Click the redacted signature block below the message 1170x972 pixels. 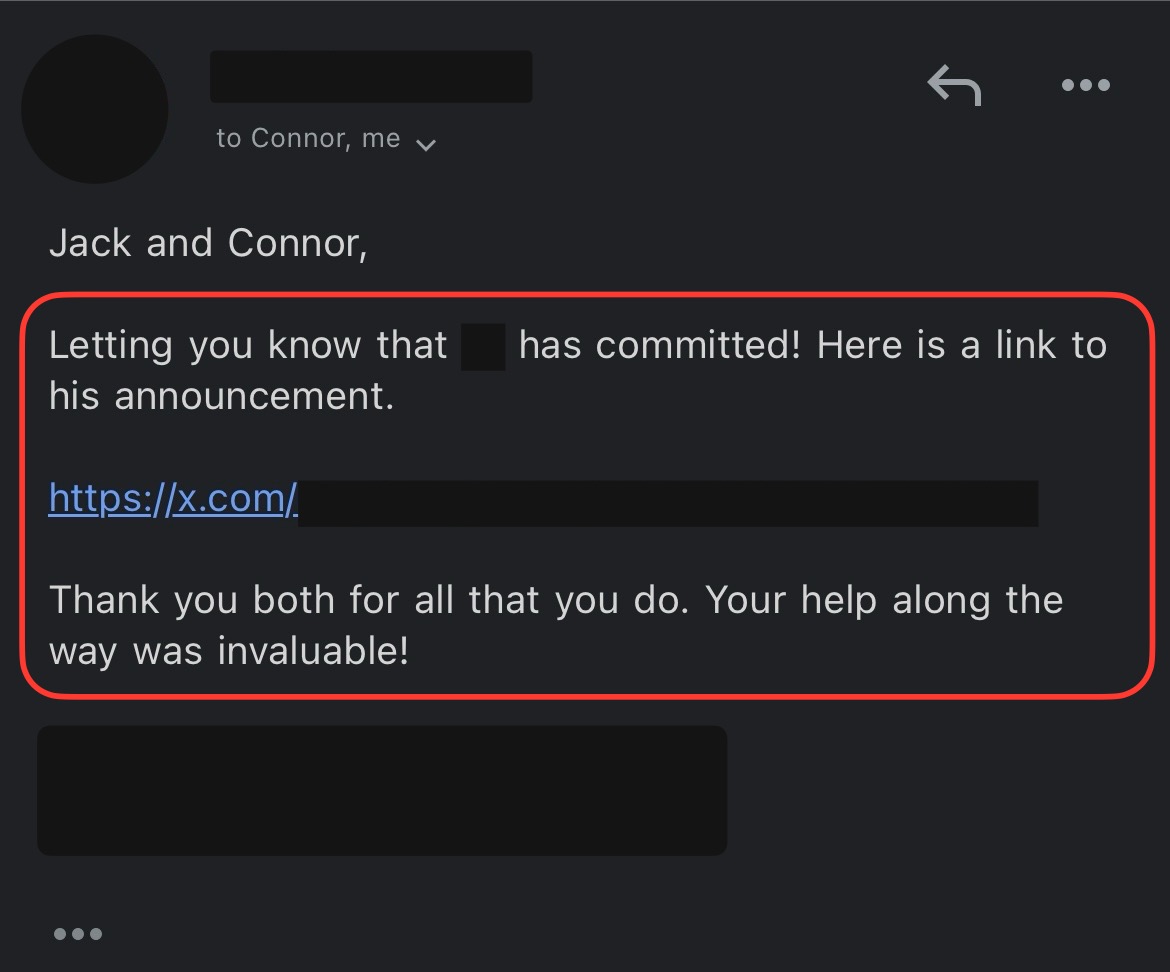[382, 790]
